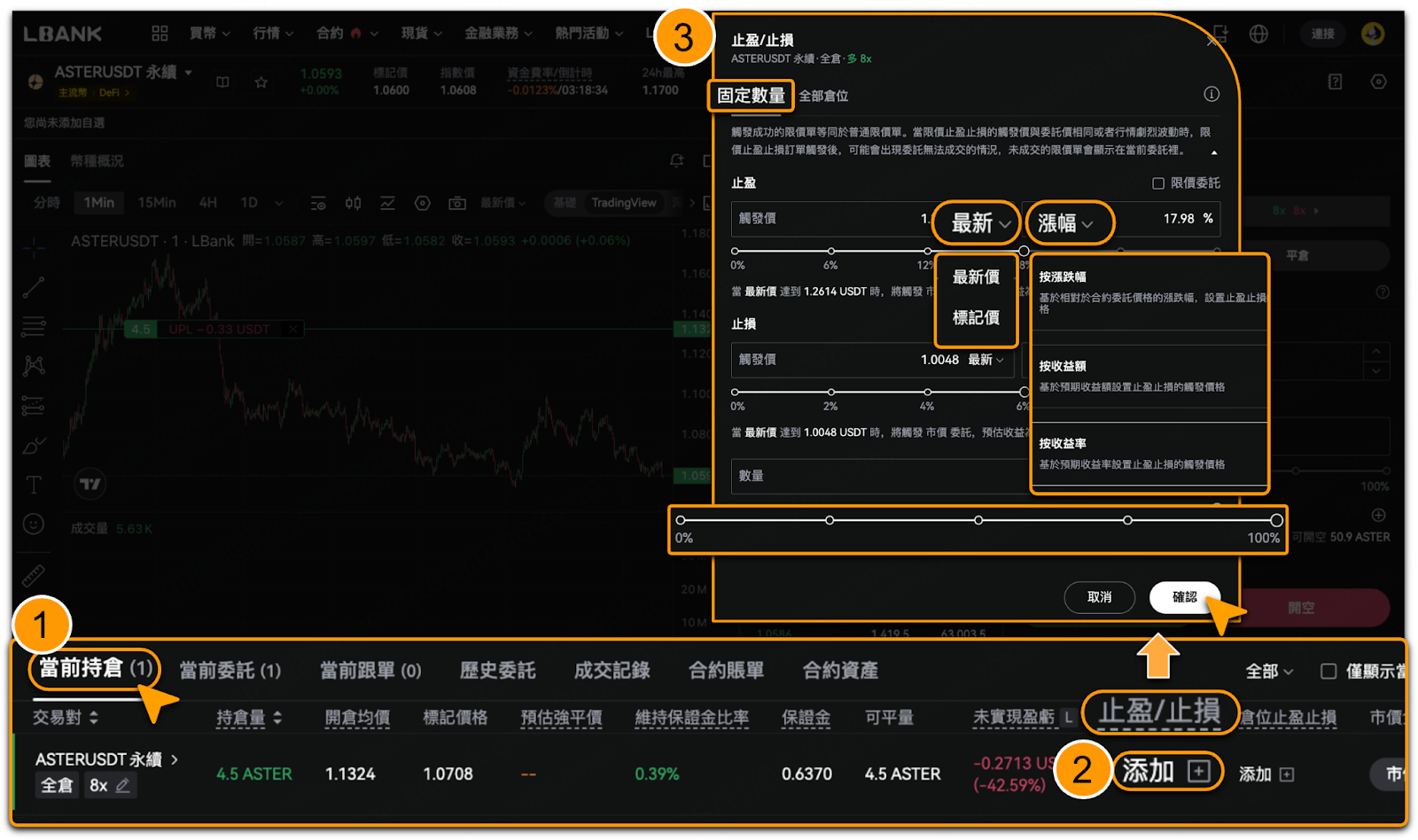Click the 100% handle on the quantity slider

click(x=1276, y=520)
